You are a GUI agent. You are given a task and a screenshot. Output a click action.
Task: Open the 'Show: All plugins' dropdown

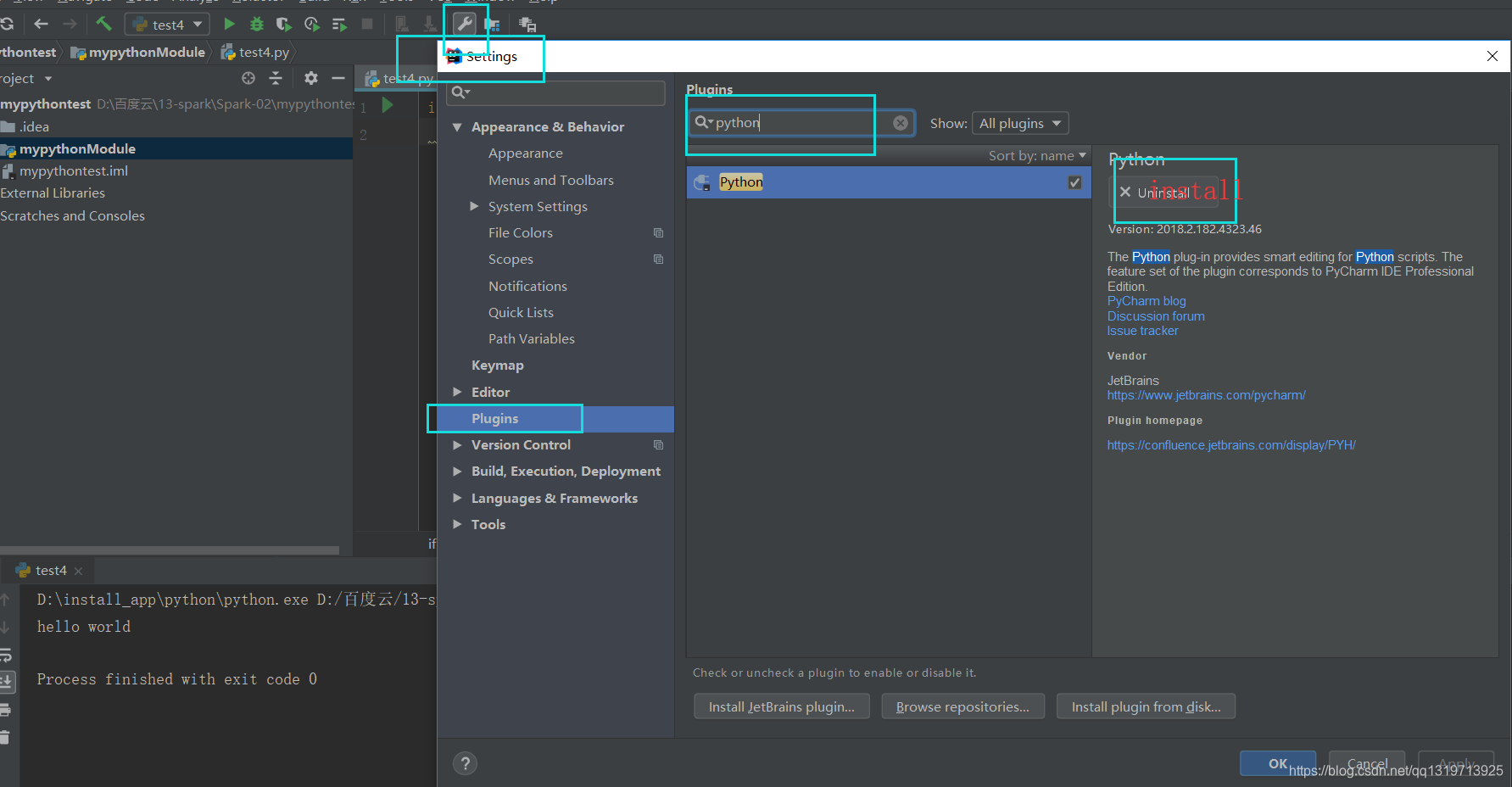1019,123
